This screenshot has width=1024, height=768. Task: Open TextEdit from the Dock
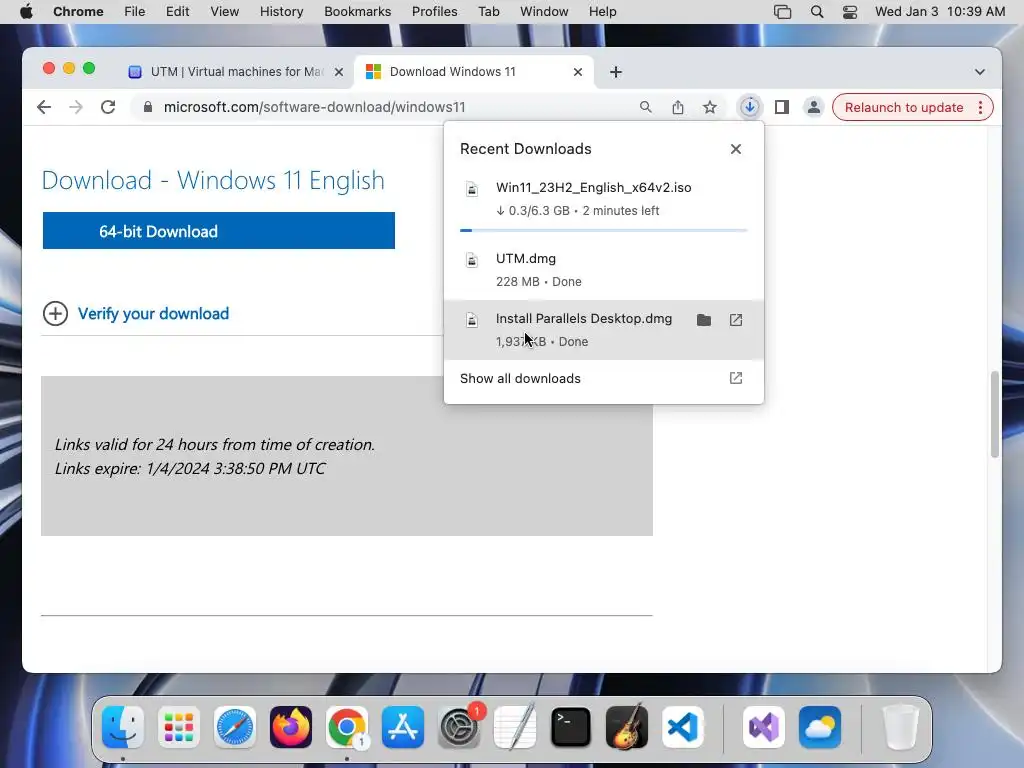tap(515, 727)
